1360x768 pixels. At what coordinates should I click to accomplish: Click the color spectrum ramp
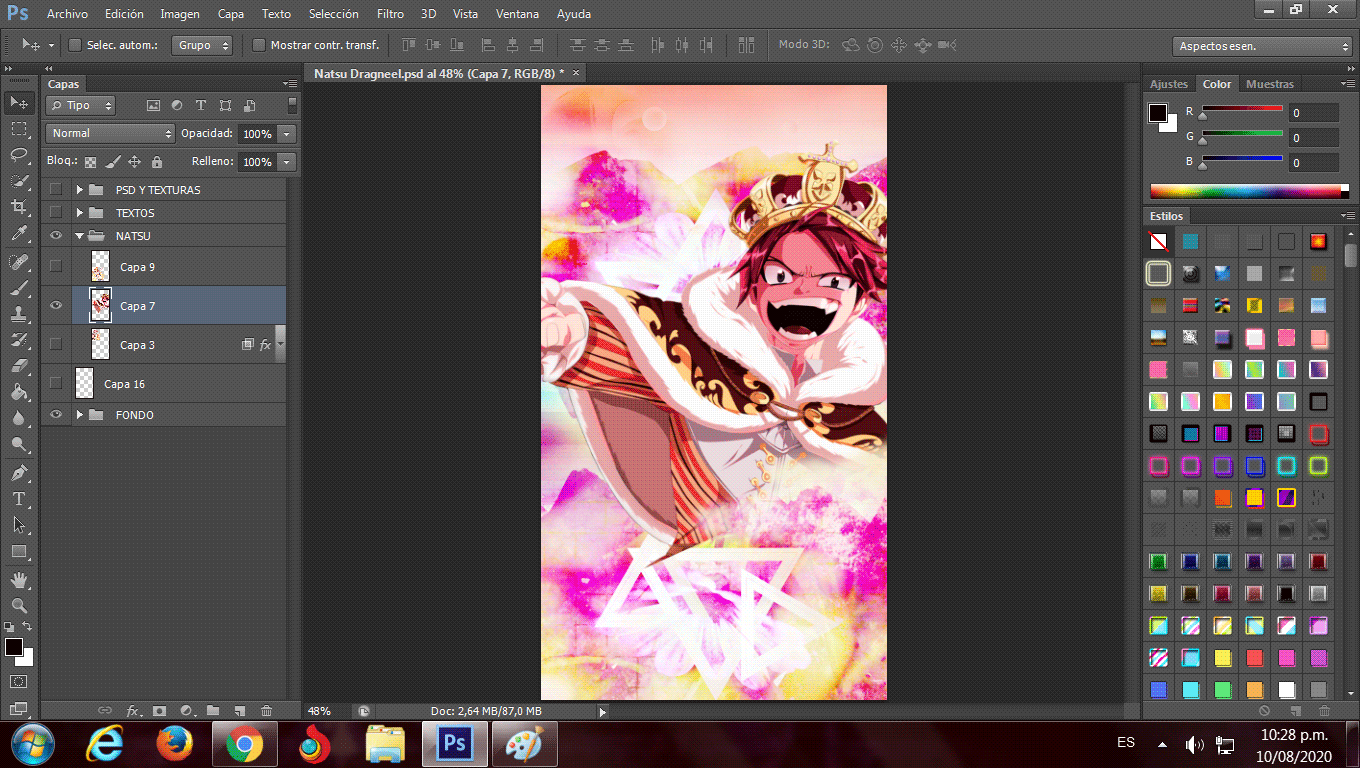click(1245, 191)
